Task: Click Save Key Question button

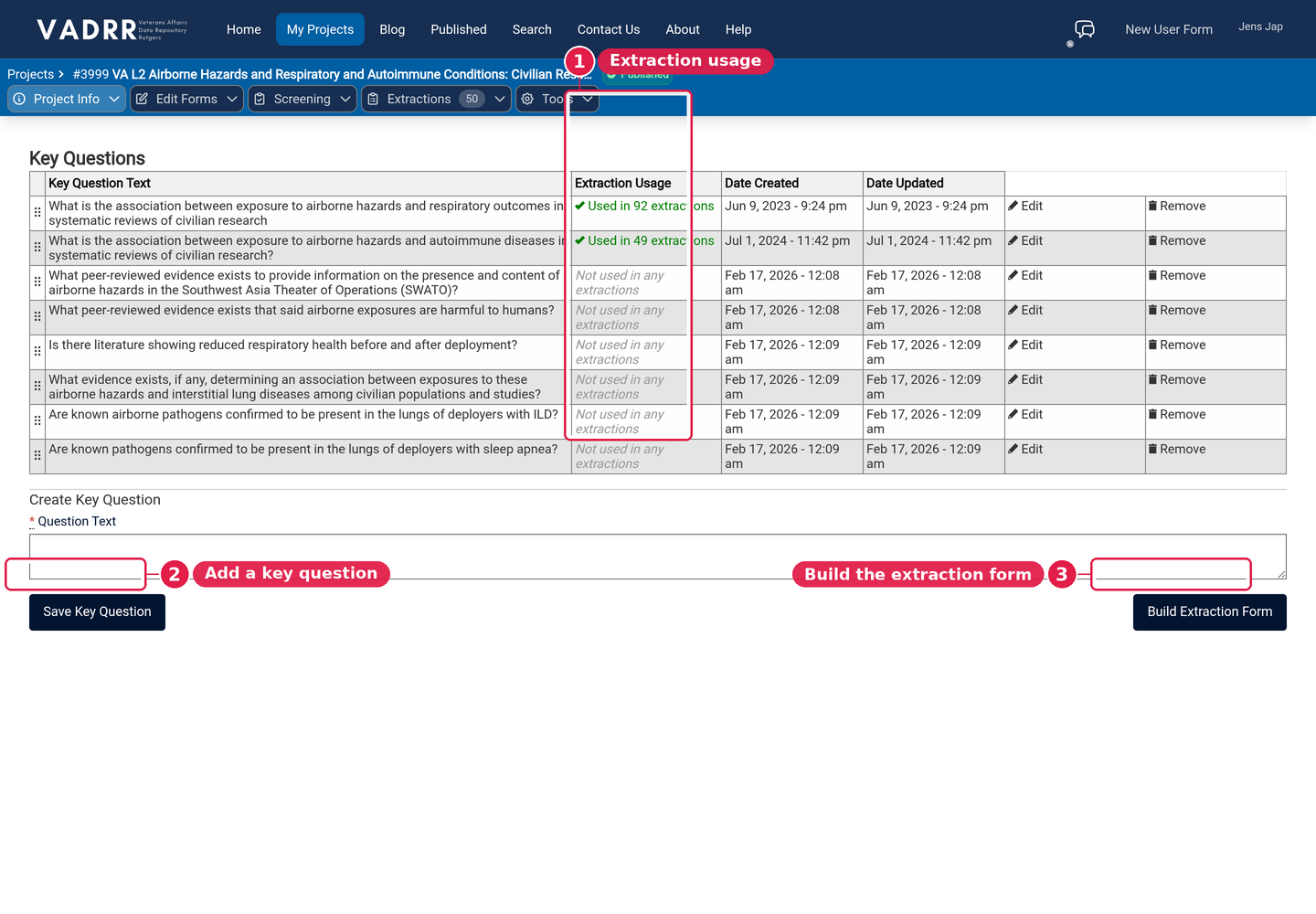Action: (97, 611)
